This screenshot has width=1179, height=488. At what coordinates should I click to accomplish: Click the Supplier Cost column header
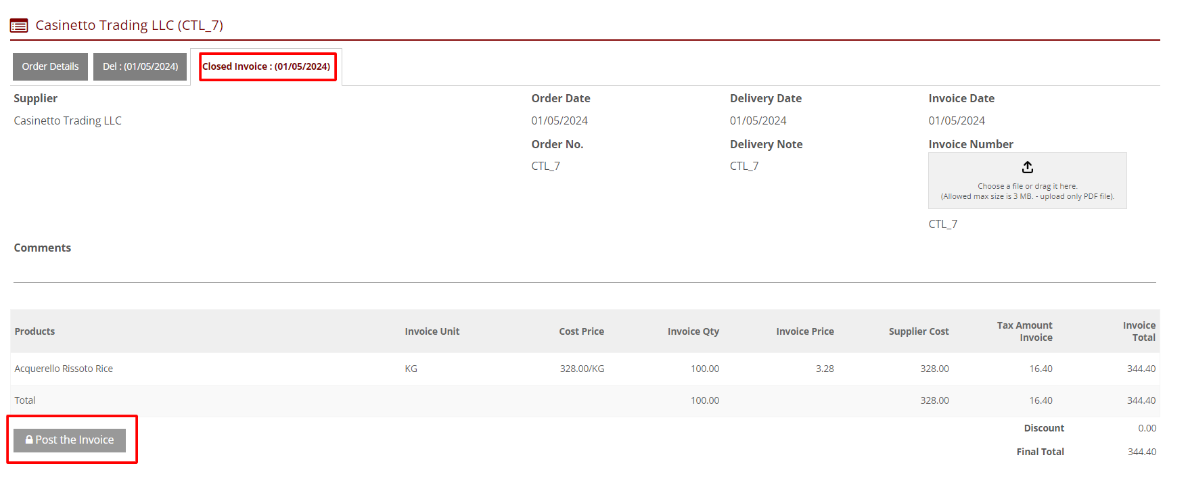tap(918, 331)
